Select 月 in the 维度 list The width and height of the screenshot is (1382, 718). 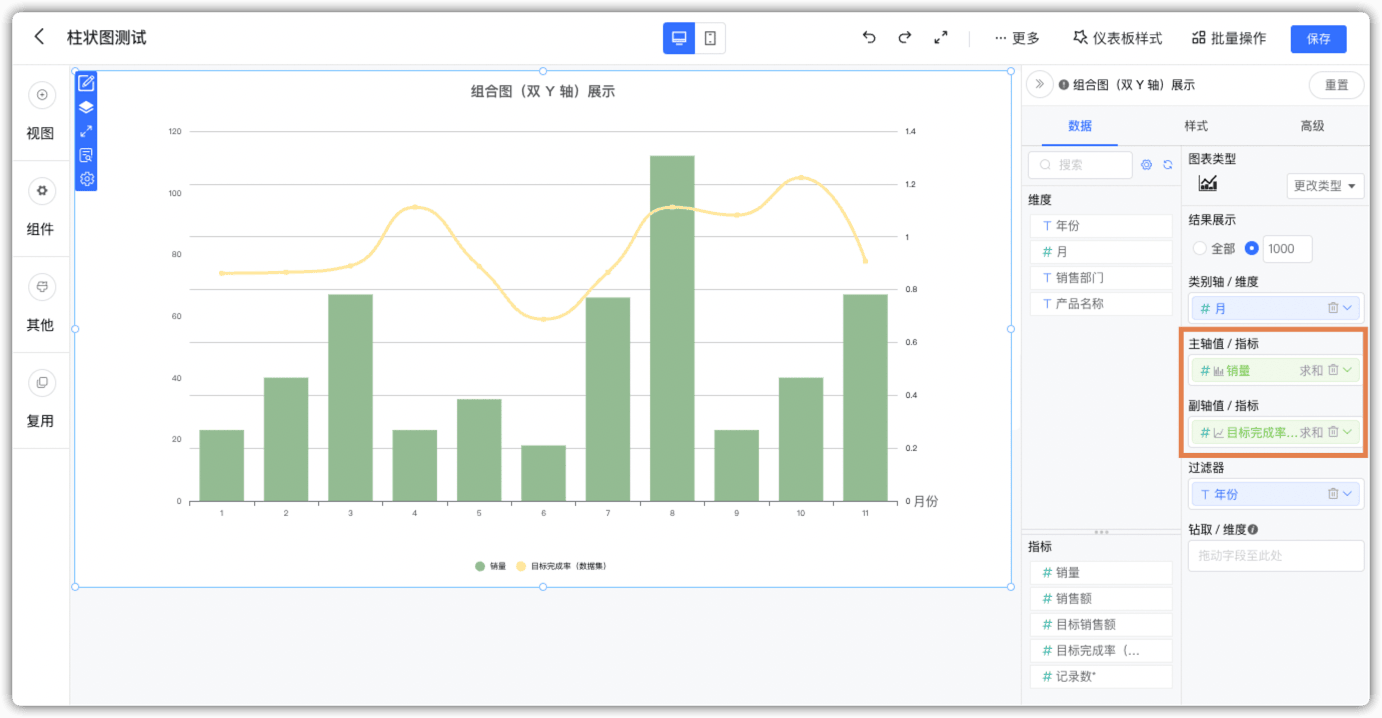(x=1101, y=252)
